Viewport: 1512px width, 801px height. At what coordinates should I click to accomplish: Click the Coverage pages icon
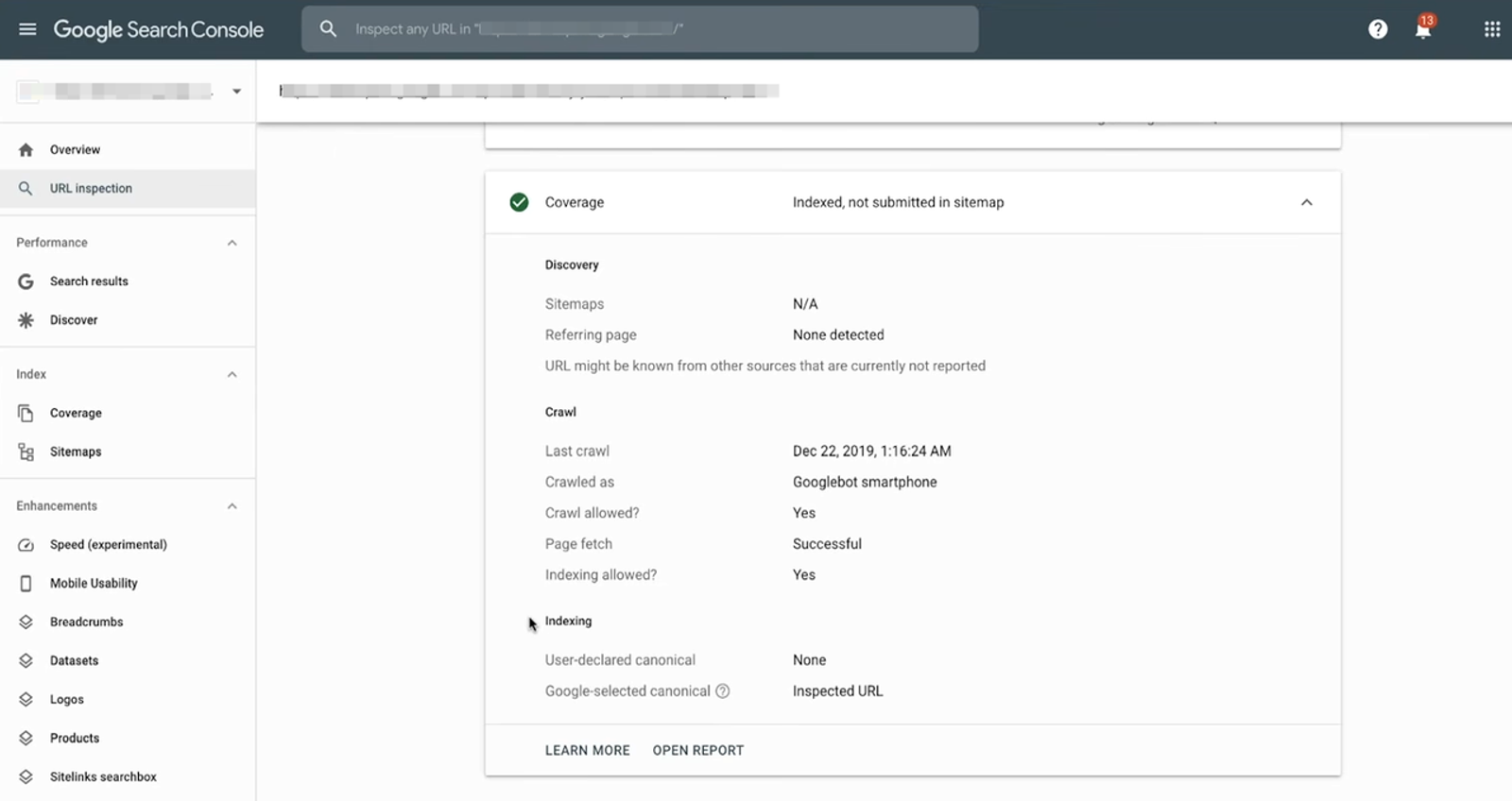(x=26, y=413)
